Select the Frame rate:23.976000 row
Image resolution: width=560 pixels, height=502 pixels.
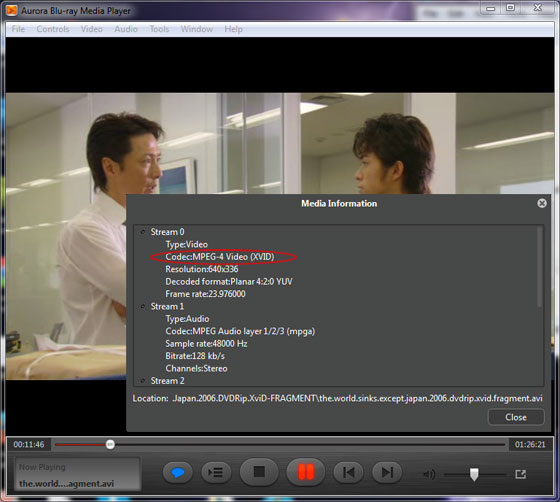[x=205, y=294]
